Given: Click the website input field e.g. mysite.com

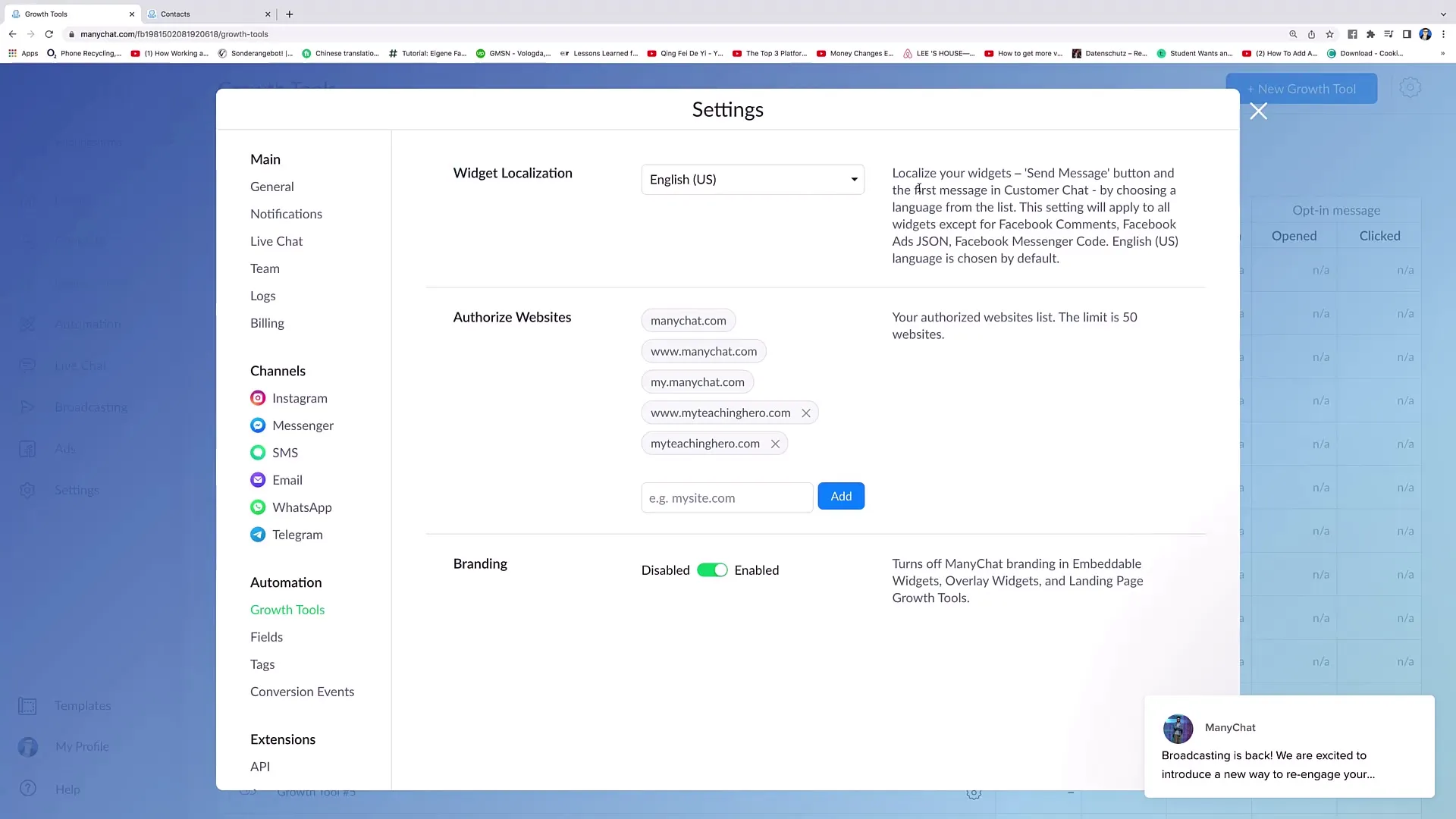Looking at the screenshot, I should (x=727, y=497).
